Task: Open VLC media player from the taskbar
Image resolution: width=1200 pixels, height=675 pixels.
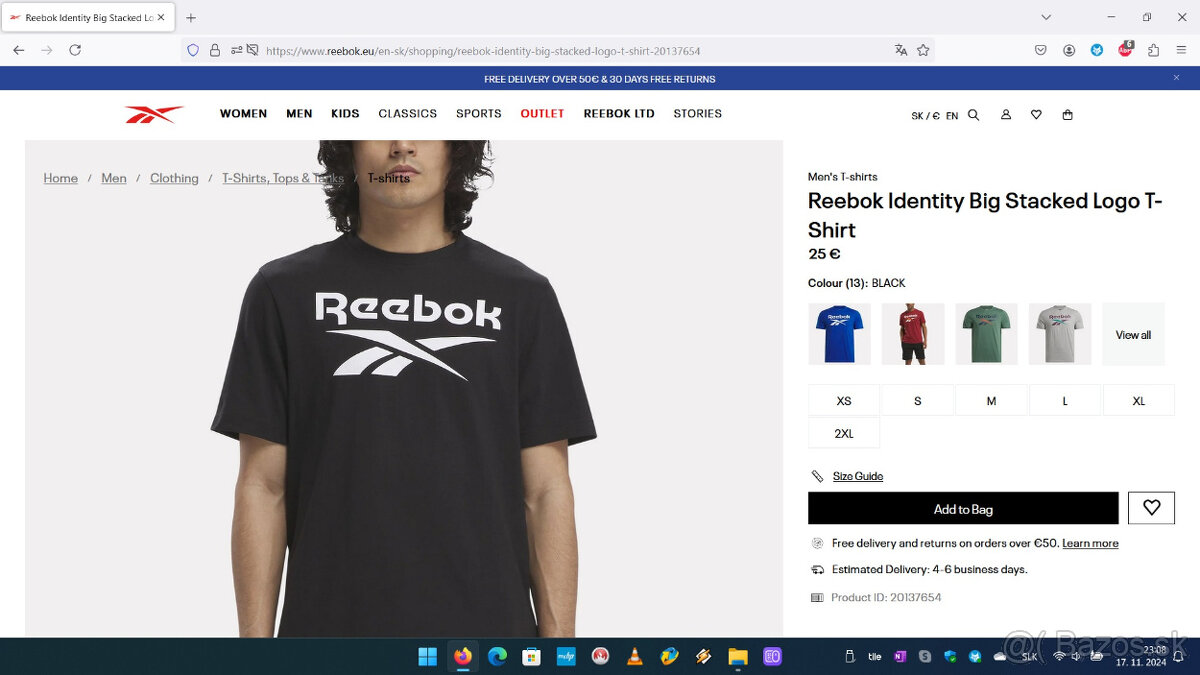Action: pos(634,657)
